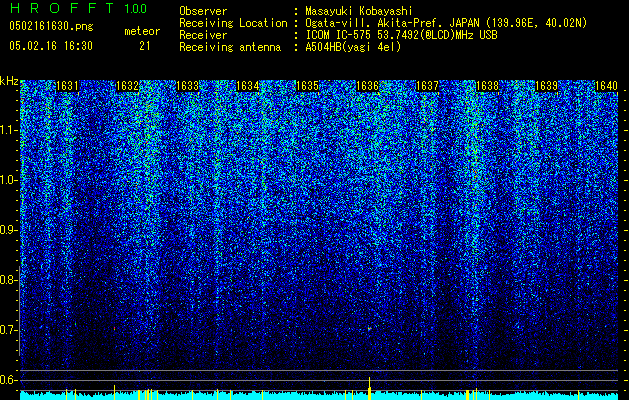The height and width of the screenshot is (400, 629).
Task: Select the filename 0502161630.png
Action: point(51,27)
